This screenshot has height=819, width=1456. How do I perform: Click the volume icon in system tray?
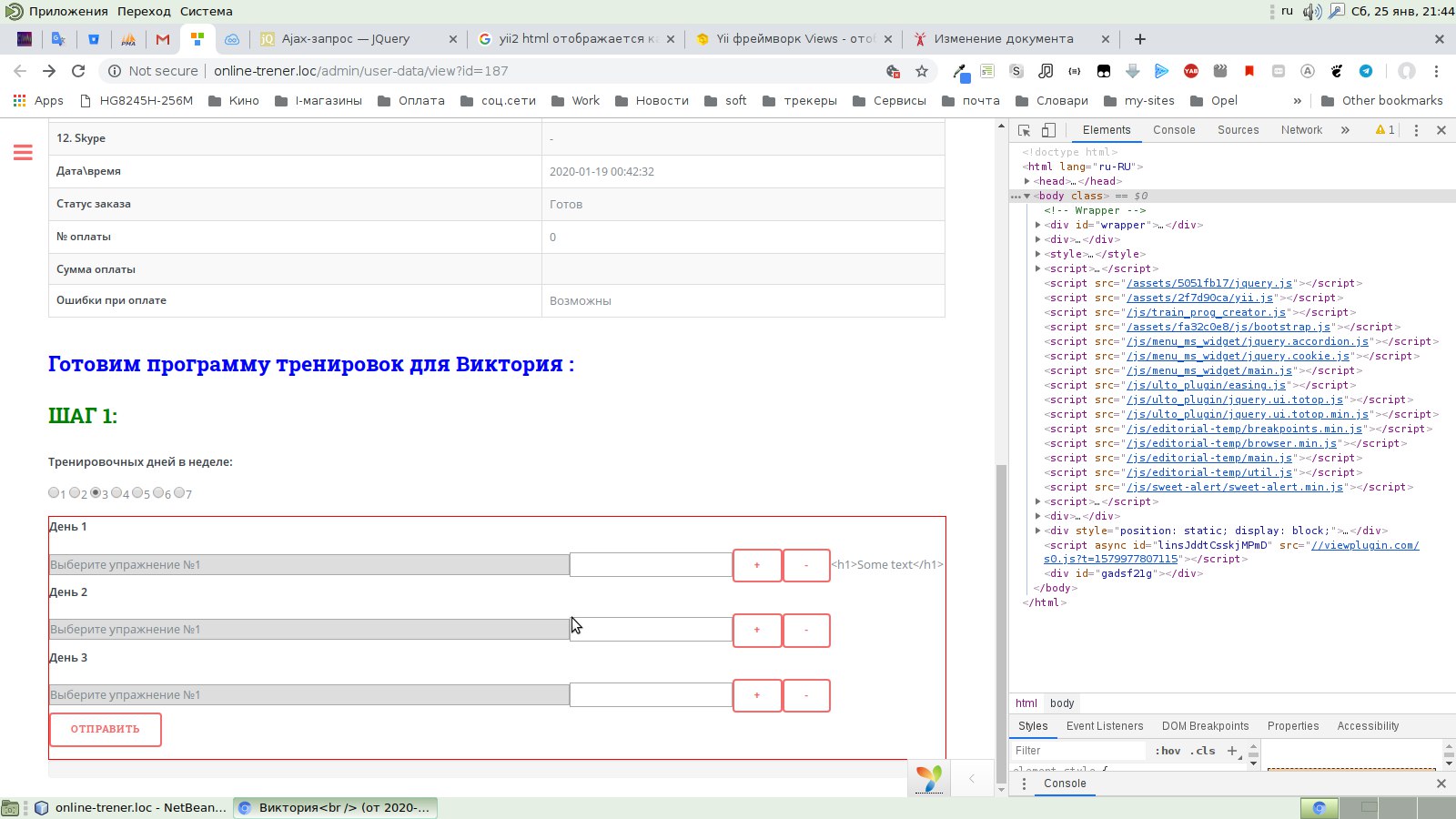click(1311, 12)
